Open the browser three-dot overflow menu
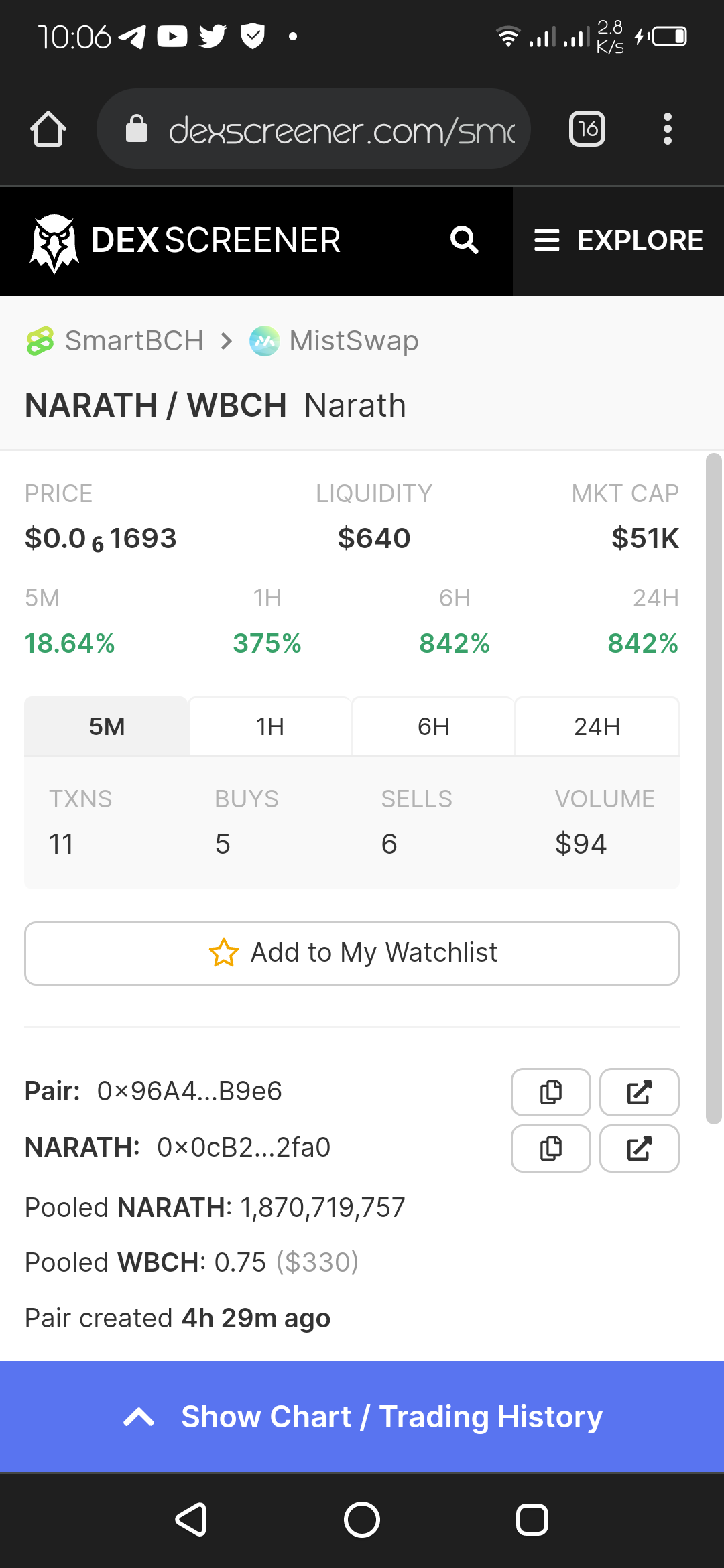The image size is (724, 1568). pyautogui.click(x=667, y=129)
